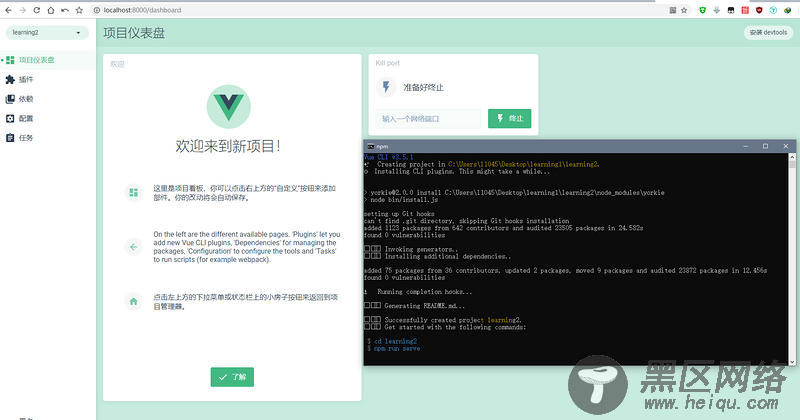Open the gray download arrow extension
800x420 pixels.
click(x=717, y=10)
